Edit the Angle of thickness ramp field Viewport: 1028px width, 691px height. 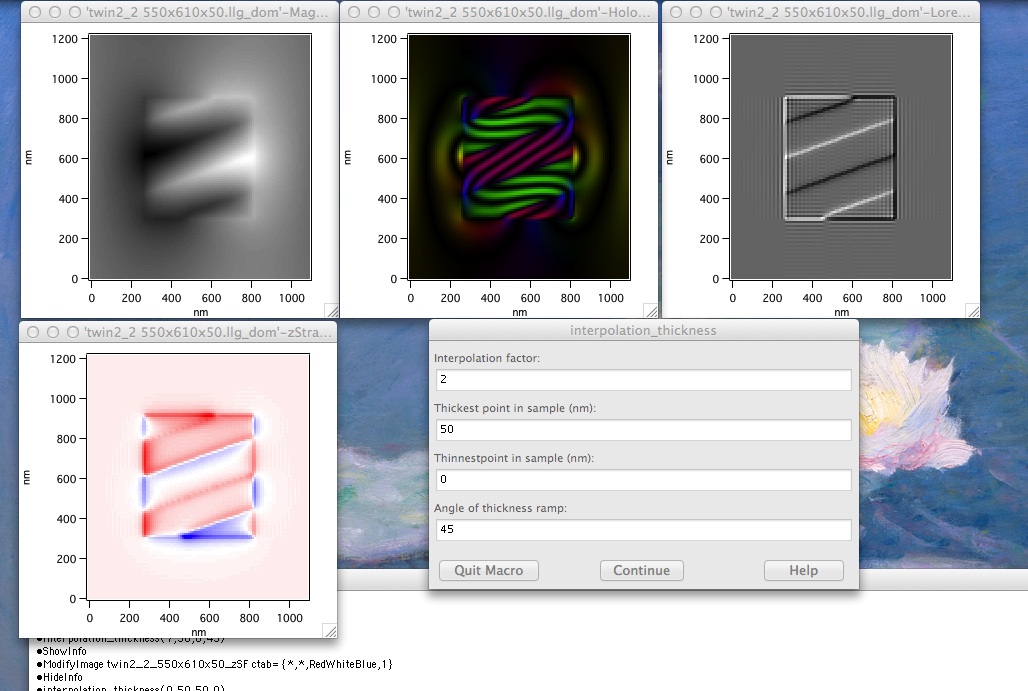(x=643, y=530)
